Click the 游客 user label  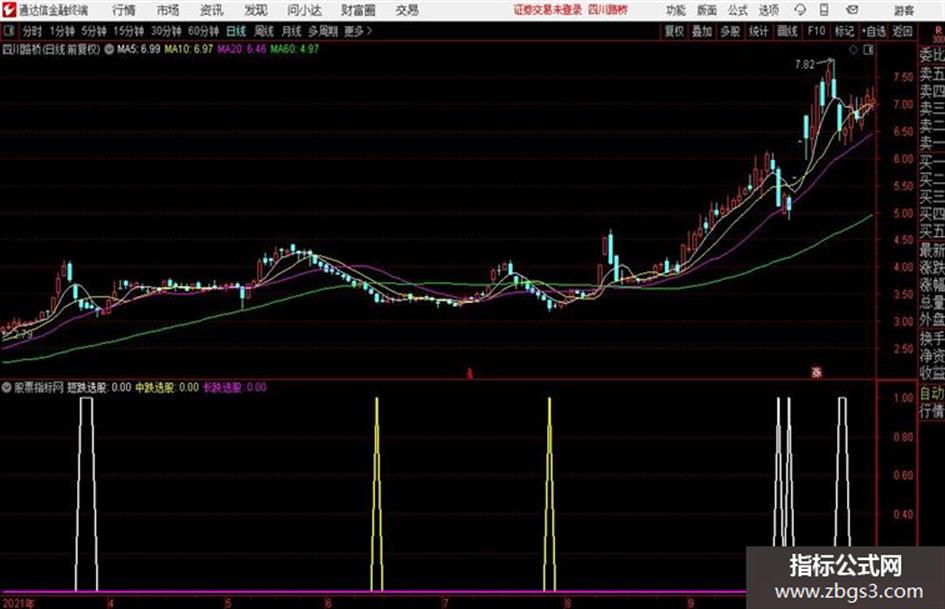(x=903, y=10)
